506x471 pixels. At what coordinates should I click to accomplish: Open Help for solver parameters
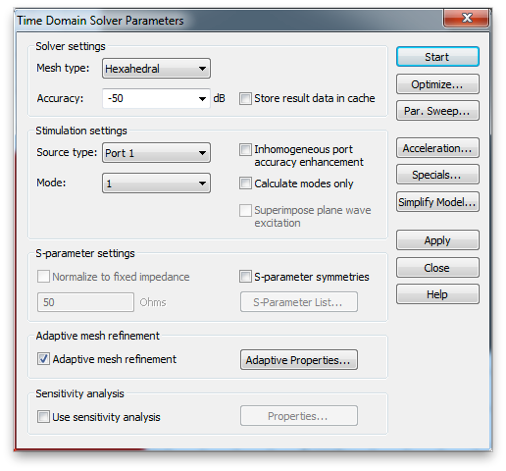tap(437, 294)
